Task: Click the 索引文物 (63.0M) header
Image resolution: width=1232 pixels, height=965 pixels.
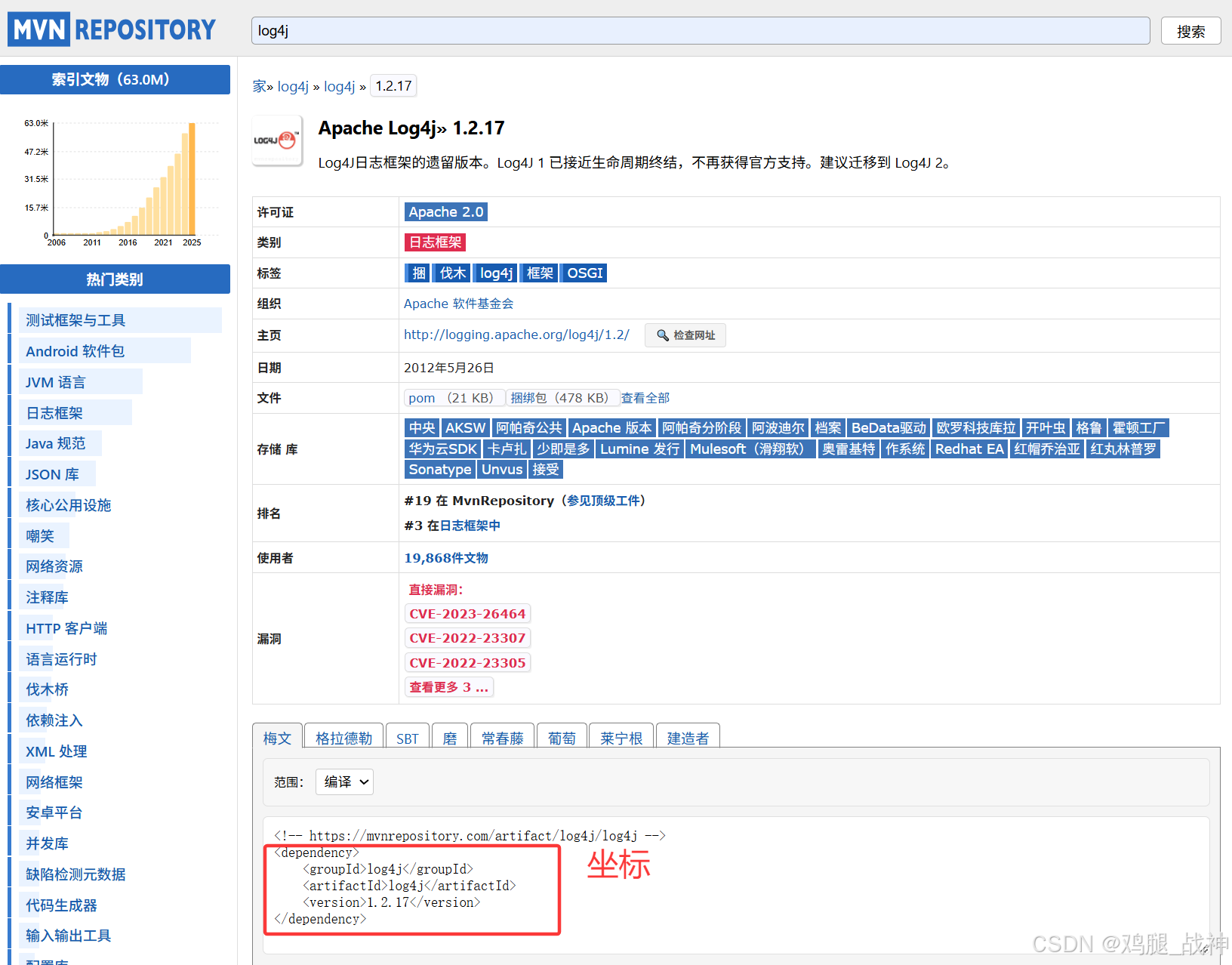Action: tap(115, 79)
